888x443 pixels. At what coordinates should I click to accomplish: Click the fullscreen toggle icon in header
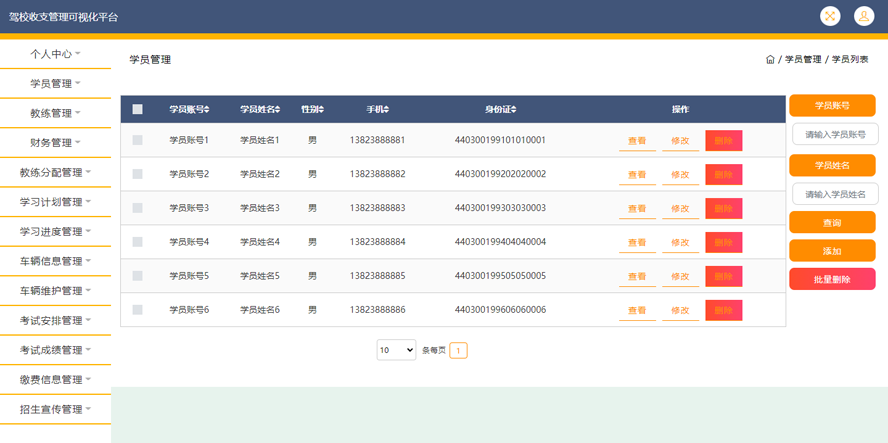point(830,16)
